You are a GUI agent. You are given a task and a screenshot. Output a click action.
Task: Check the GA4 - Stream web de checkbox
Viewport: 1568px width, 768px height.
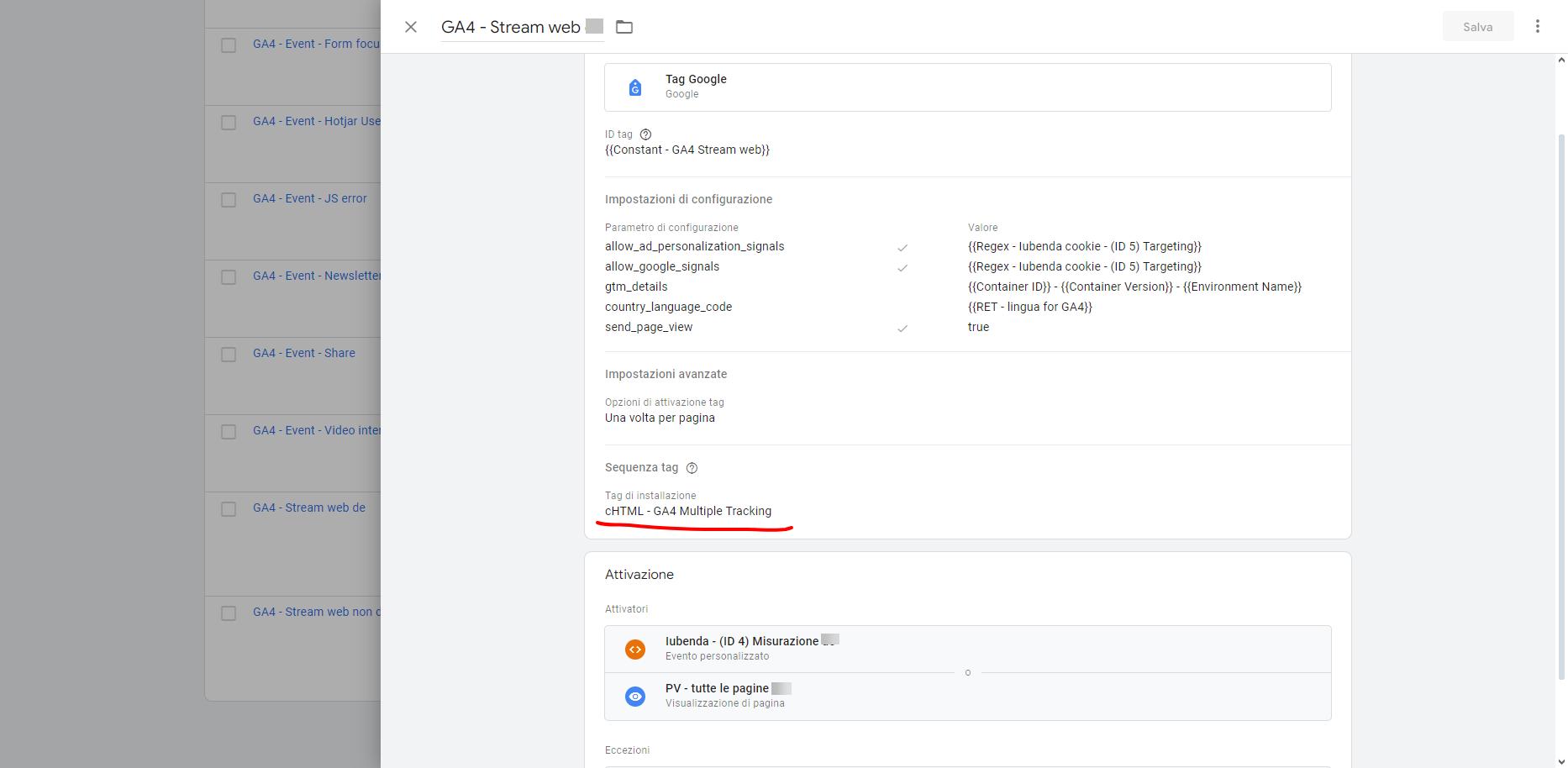[228, 509]
